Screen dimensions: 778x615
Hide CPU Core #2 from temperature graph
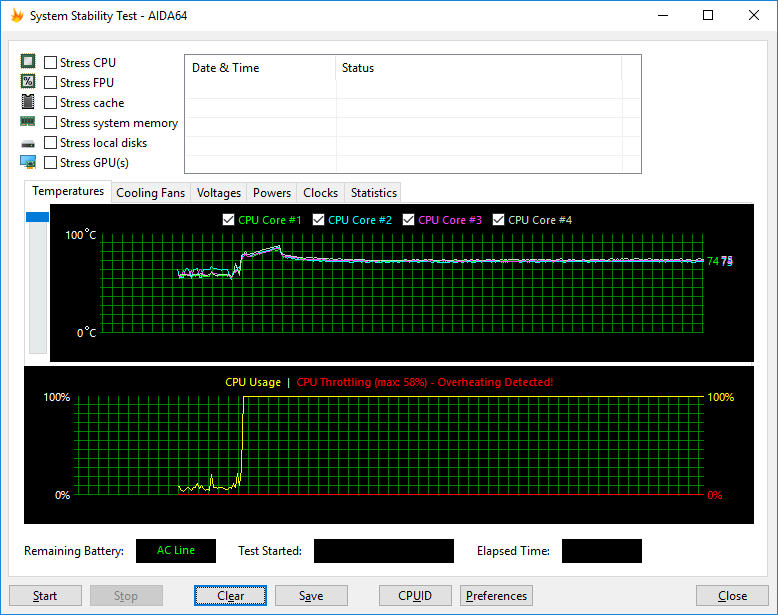pyautogui.click(x=319, y=220)
